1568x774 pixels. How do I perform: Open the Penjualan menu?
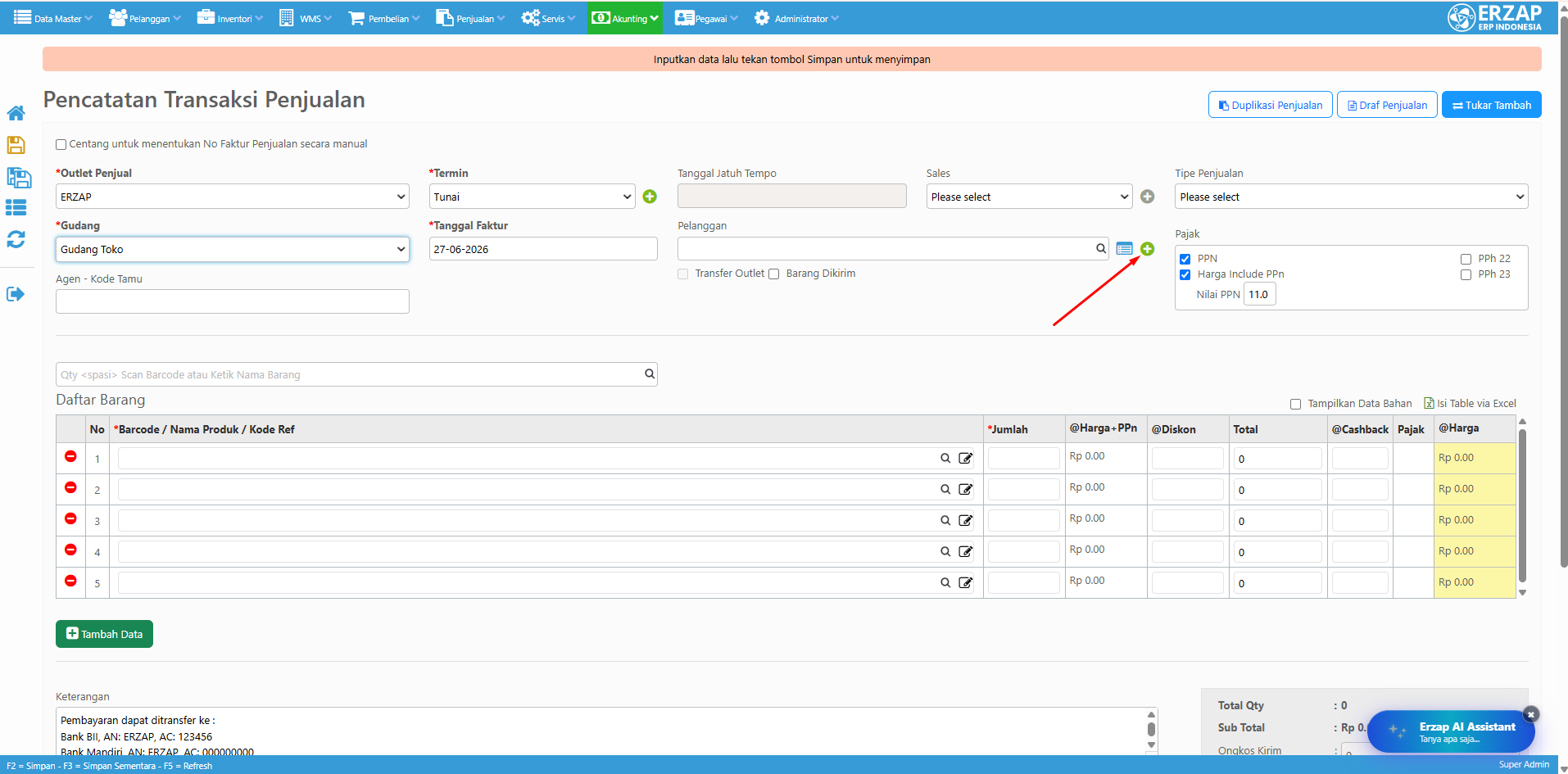point(470,18)
